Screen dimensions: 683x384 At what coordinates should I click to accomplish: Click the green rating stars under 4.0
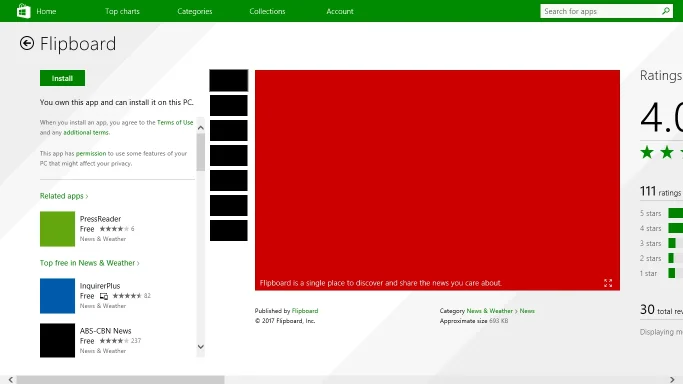tap(661, 152)
